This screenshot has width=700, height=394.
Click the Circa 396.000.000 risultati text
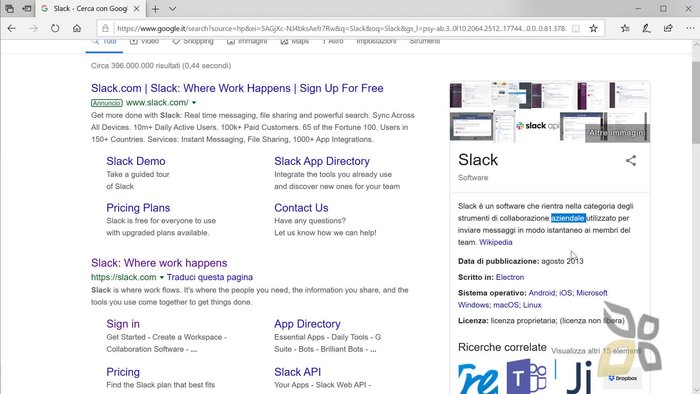161,66
